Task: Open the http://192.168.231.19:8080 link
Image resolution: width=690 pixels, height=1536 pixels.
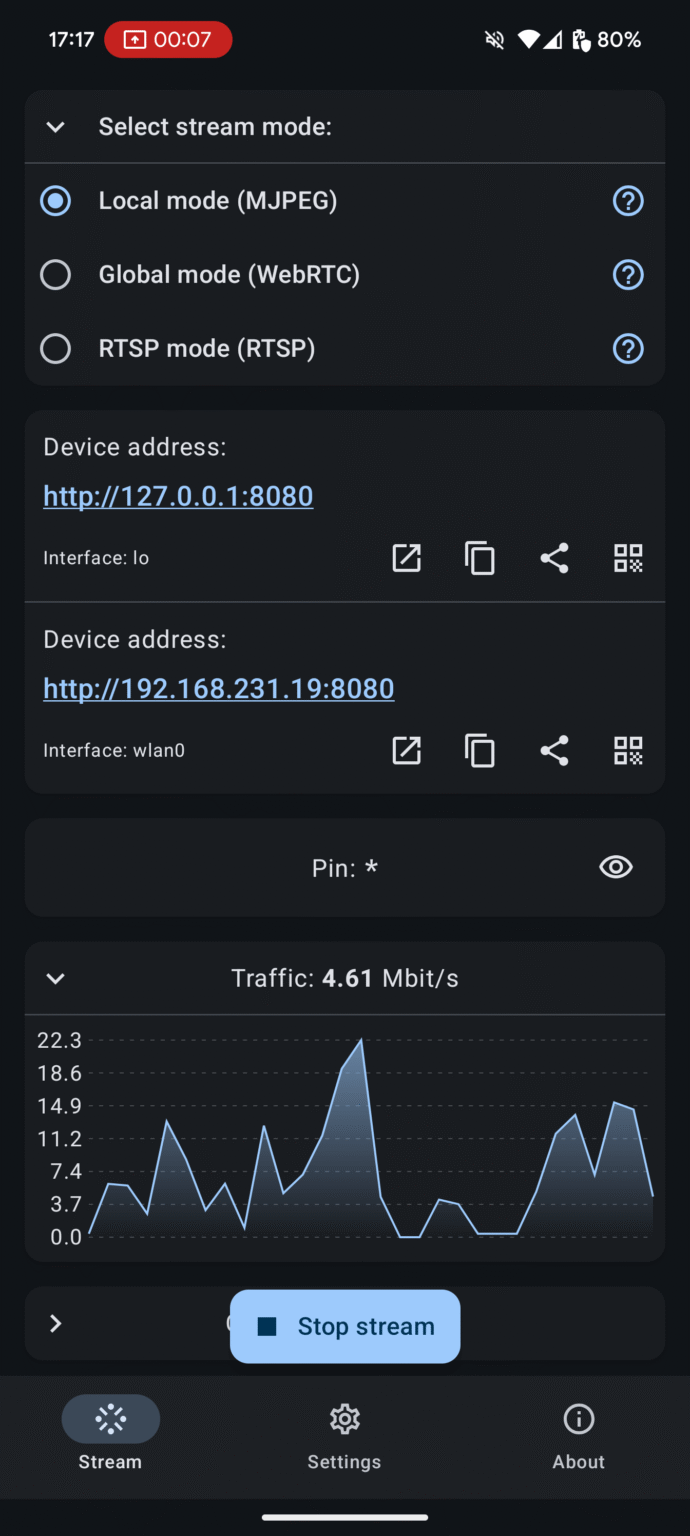Action: click(x=218, y=688)
